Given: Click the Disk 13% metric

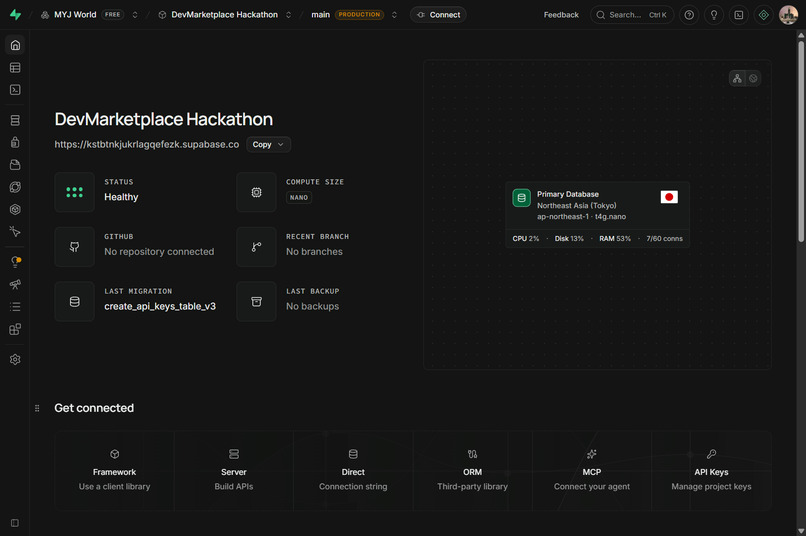Looking at the screenshot, I should (x=569, y=238).
